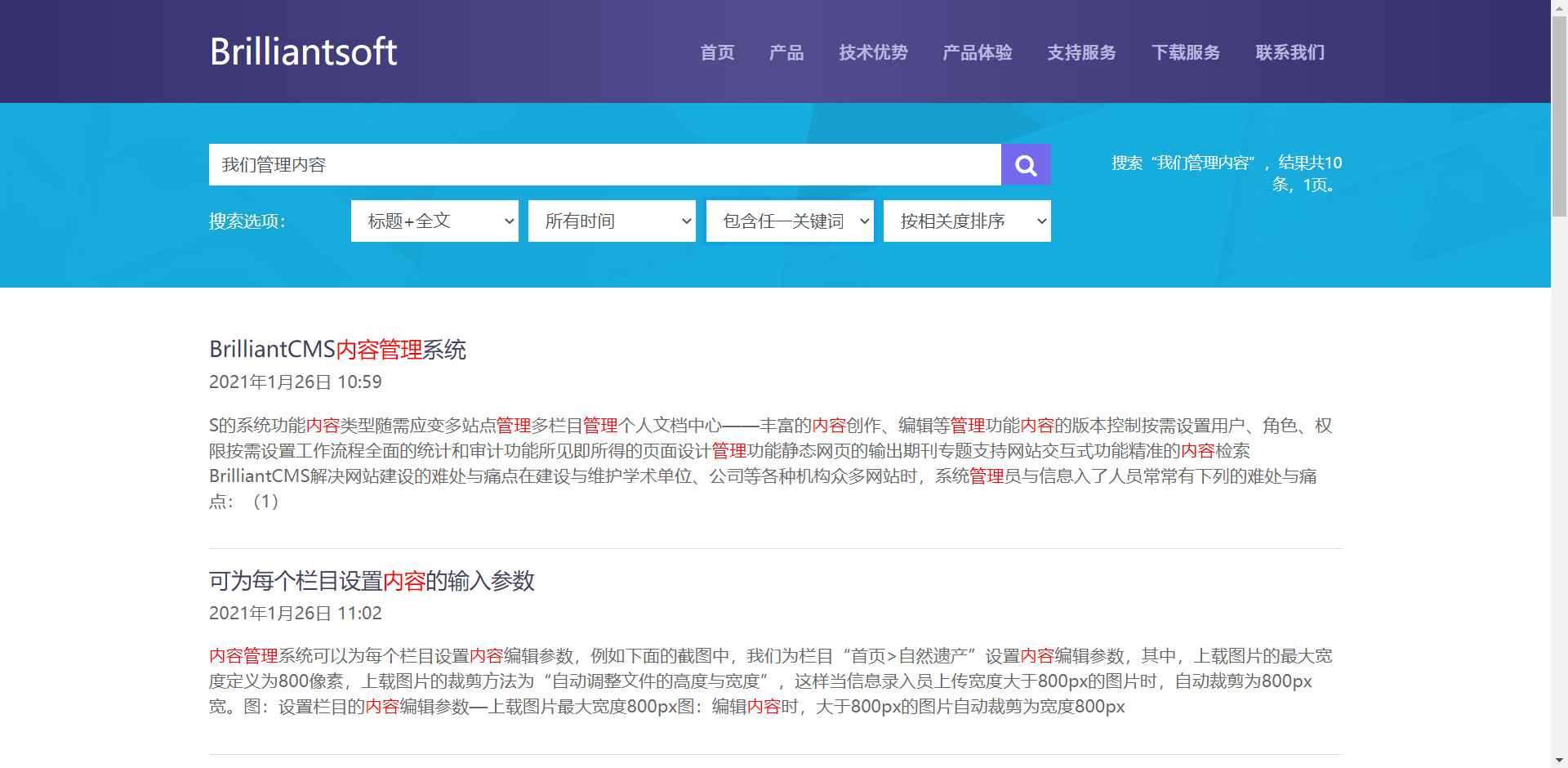Click the magnifying glass search button

[1026, 165]
